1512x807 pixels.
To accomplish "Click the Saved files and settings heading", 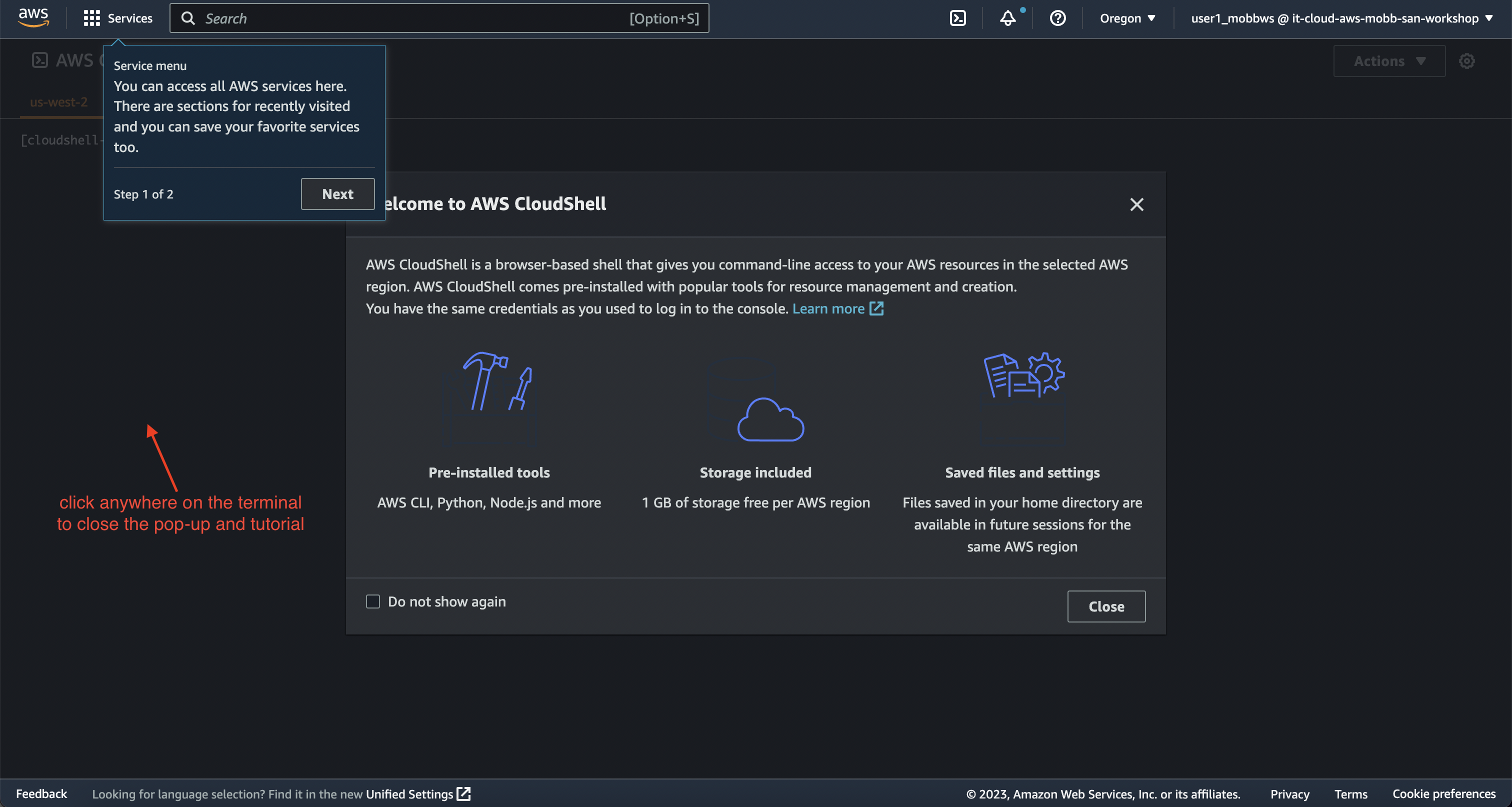I will click(x=1022, y=472).
